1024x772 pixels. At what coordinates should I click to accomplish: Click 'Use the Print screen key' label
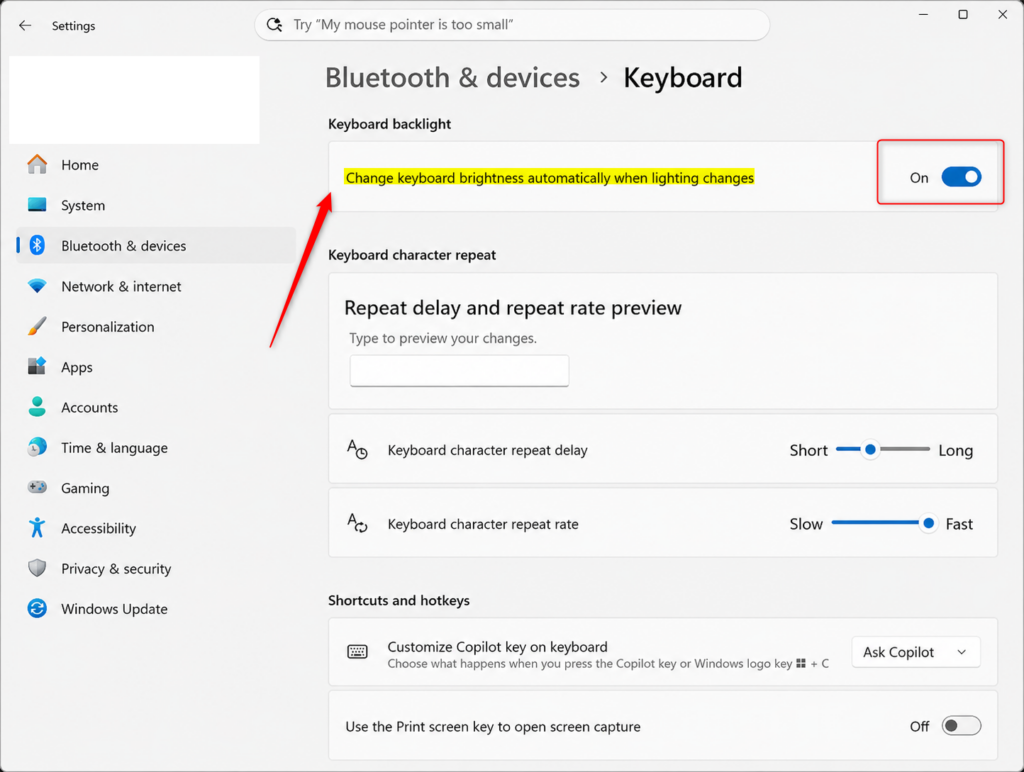tap(492, 726)
